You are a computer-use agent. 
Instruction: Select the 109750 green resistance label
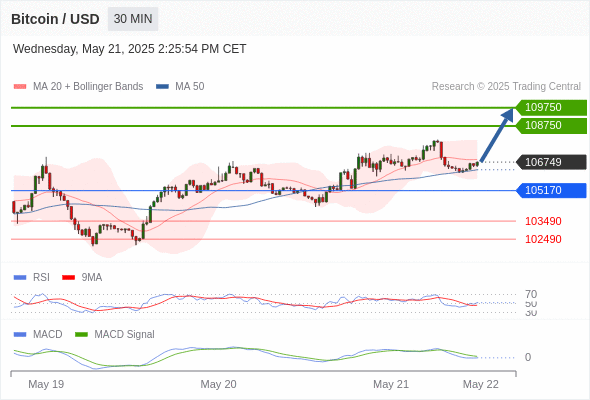(x=551, y=107)
